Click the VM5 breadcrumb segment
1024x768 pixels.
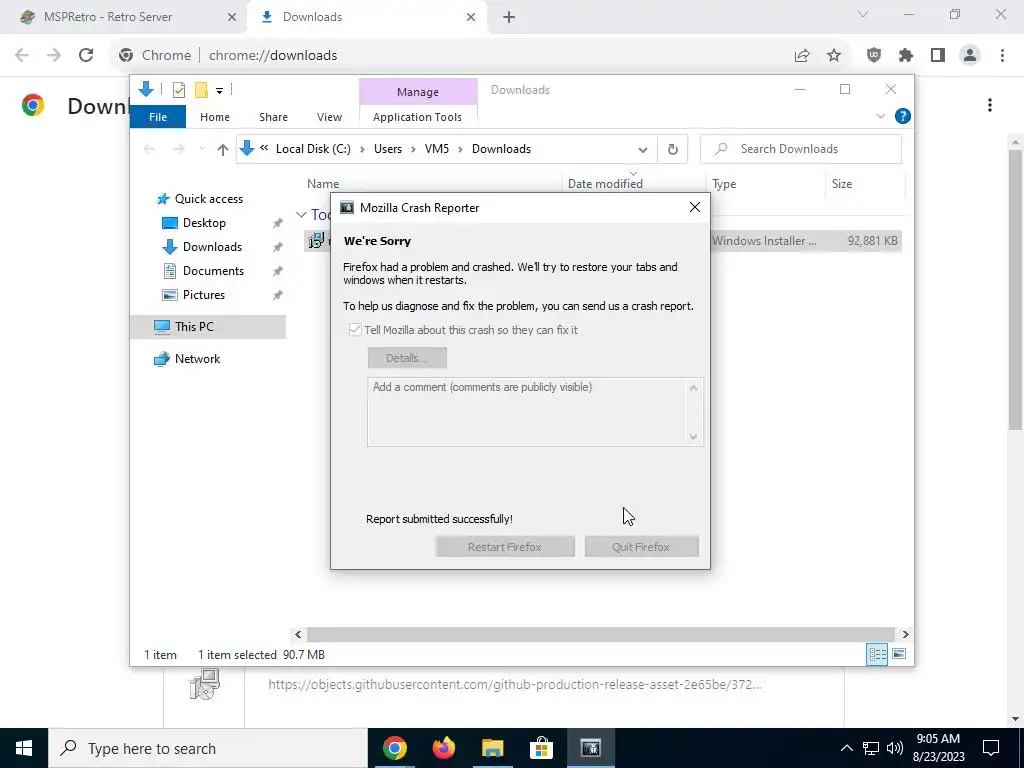[437, 149]
